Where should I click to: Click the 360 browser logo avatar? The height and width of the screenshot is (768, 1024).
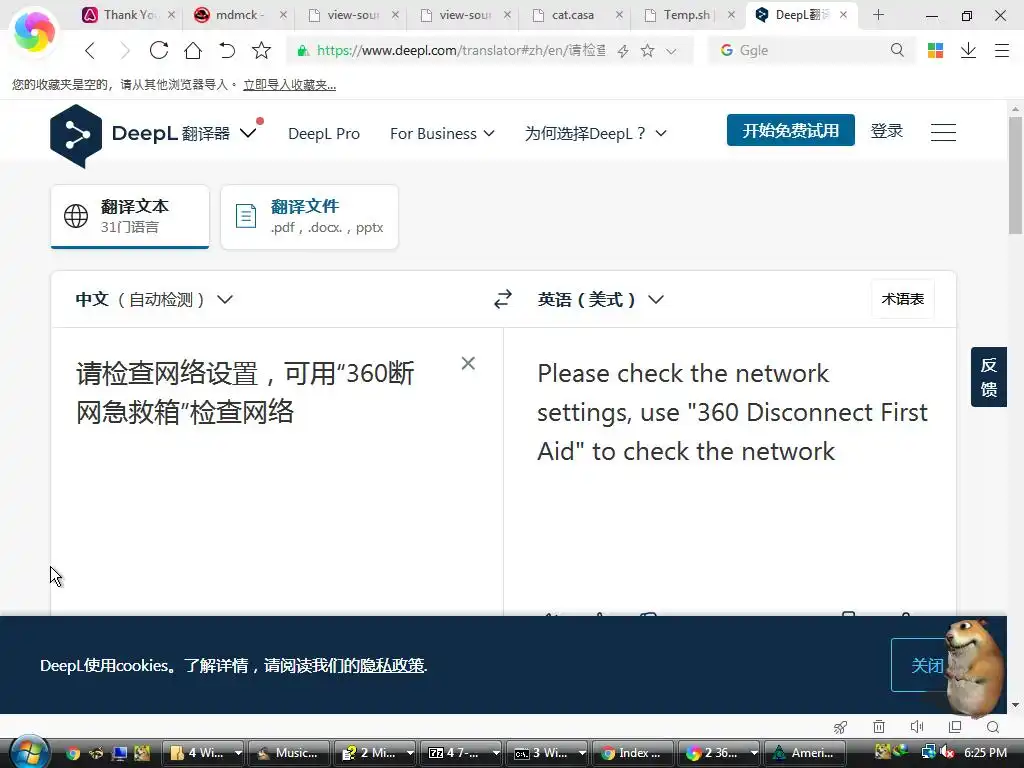(x=34, y=31)
